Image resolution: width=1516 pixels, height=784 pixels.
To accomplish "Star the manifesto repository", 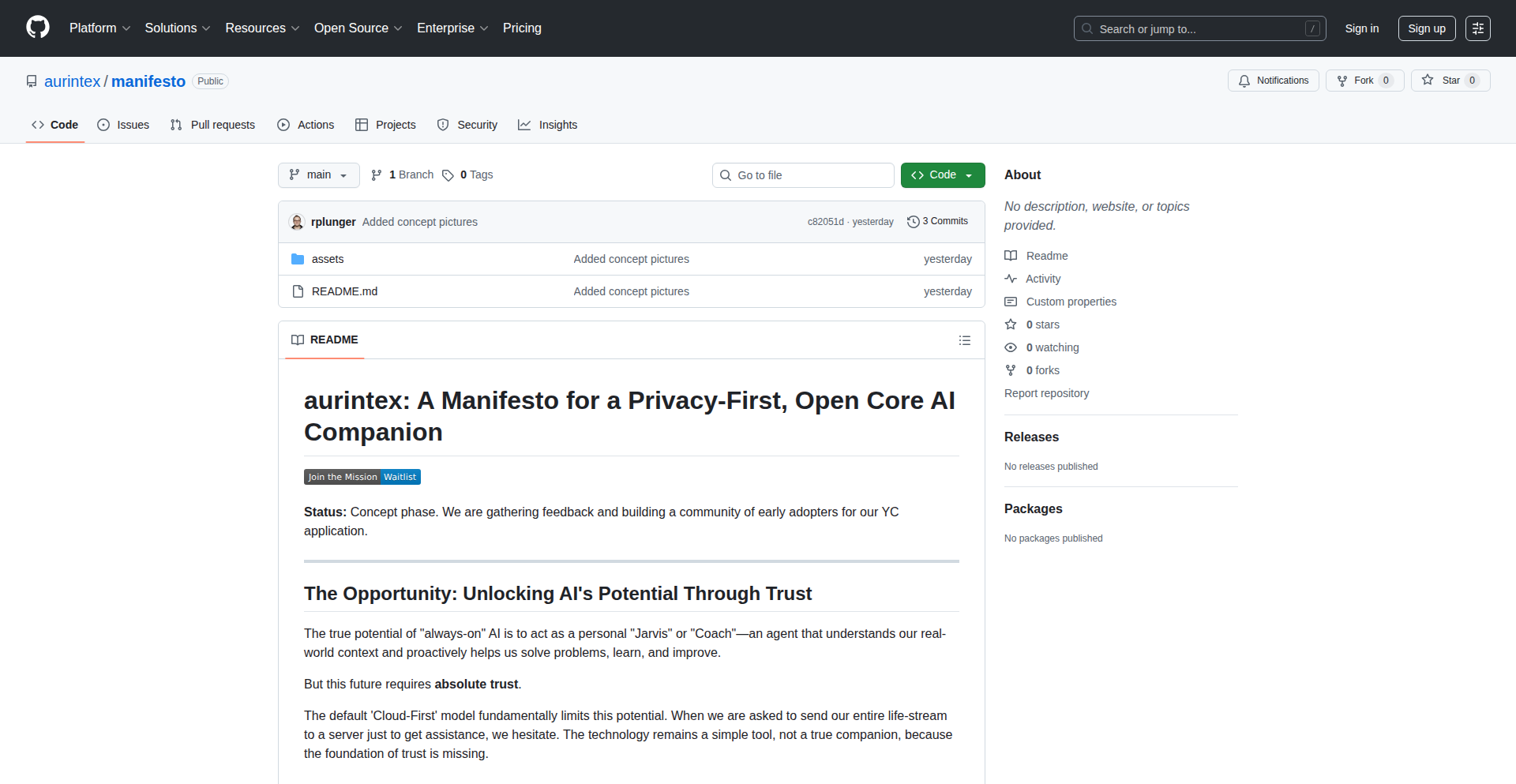I will (1450, 81).
